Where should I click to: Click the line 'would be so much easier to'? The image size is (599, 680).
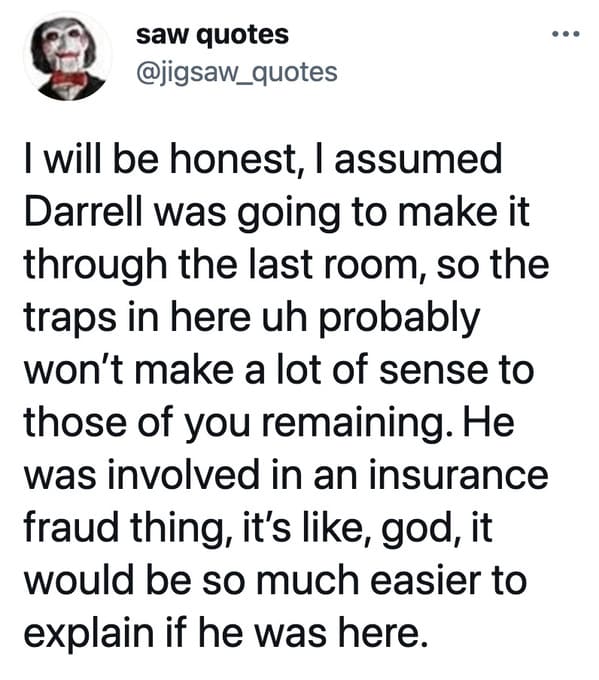(275, 580)
